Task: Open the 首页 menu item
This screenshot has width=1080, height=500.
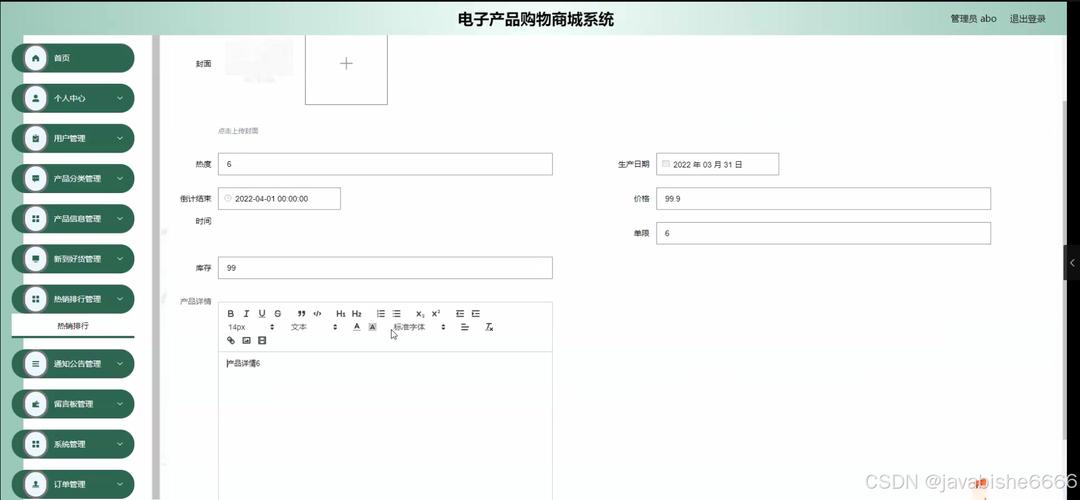Action: pyautogui.click(x=73, y=58)
